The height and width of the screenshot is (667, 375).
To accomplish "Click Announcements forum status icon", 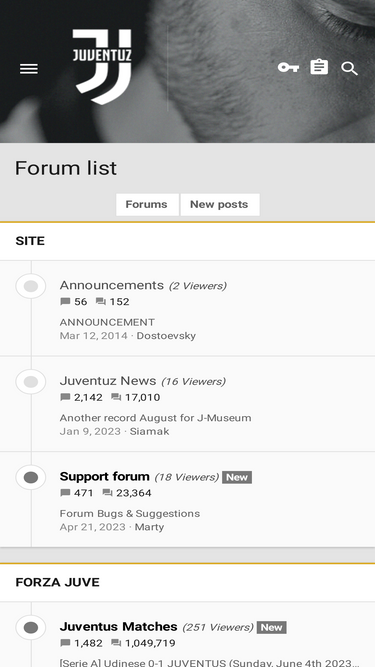I will [31, 286].
